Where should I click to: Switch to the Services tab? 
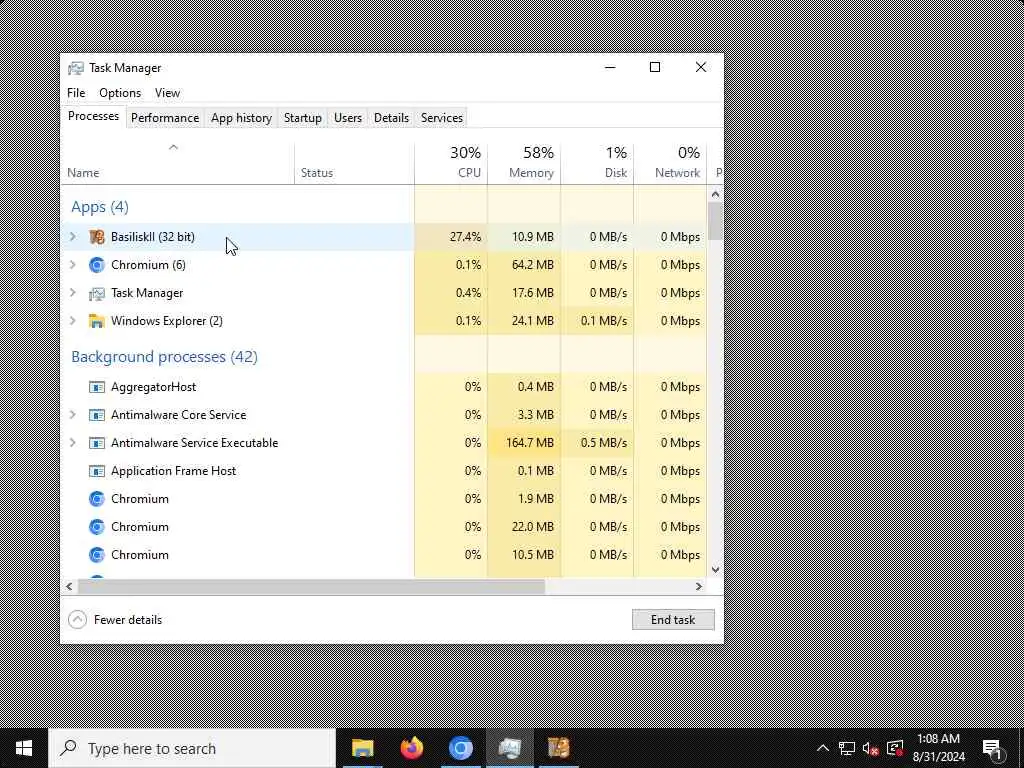pyautogui.click(x=441, y=118)
